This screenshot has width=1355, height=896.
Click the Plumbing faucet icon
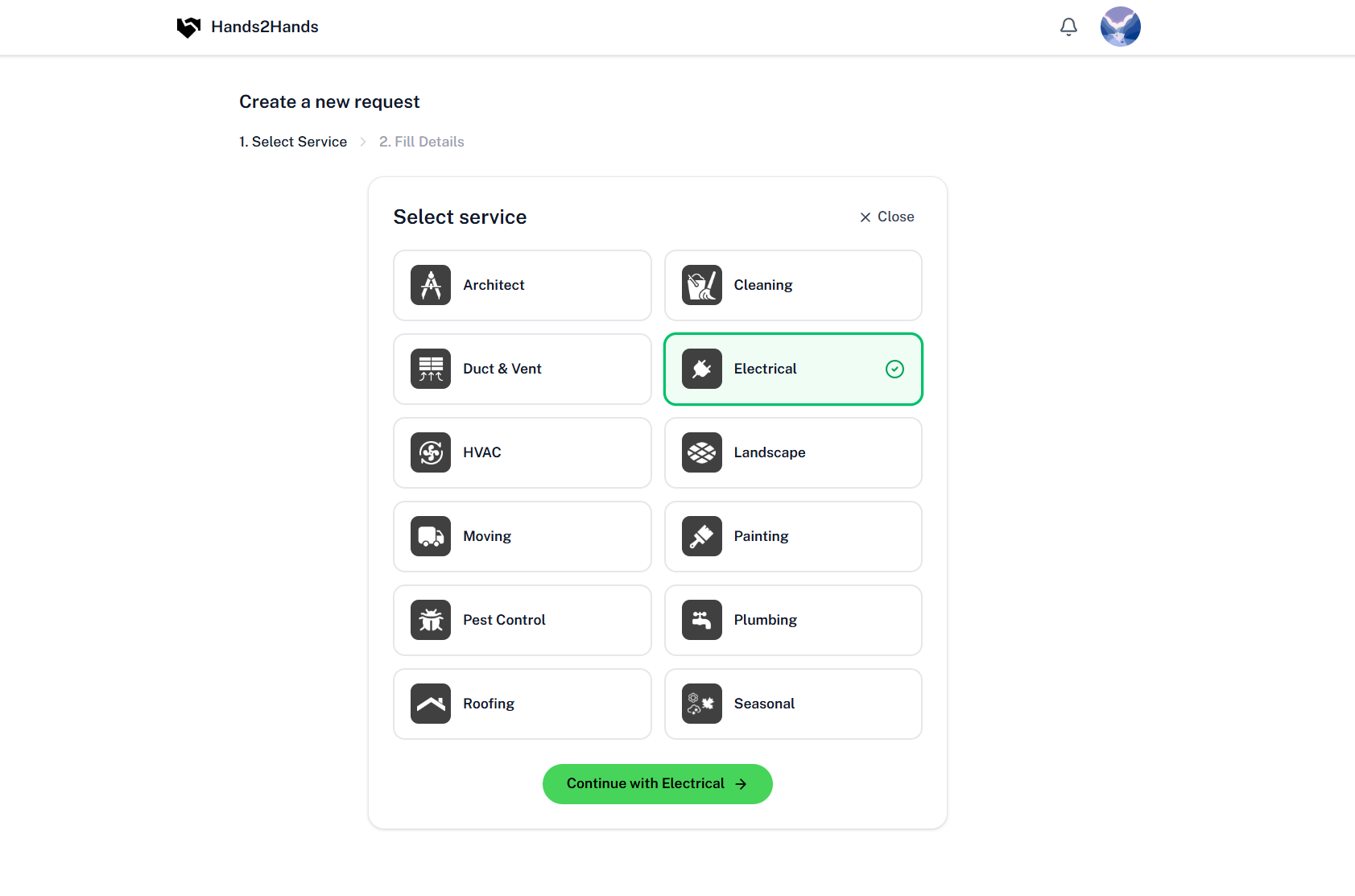702,620
